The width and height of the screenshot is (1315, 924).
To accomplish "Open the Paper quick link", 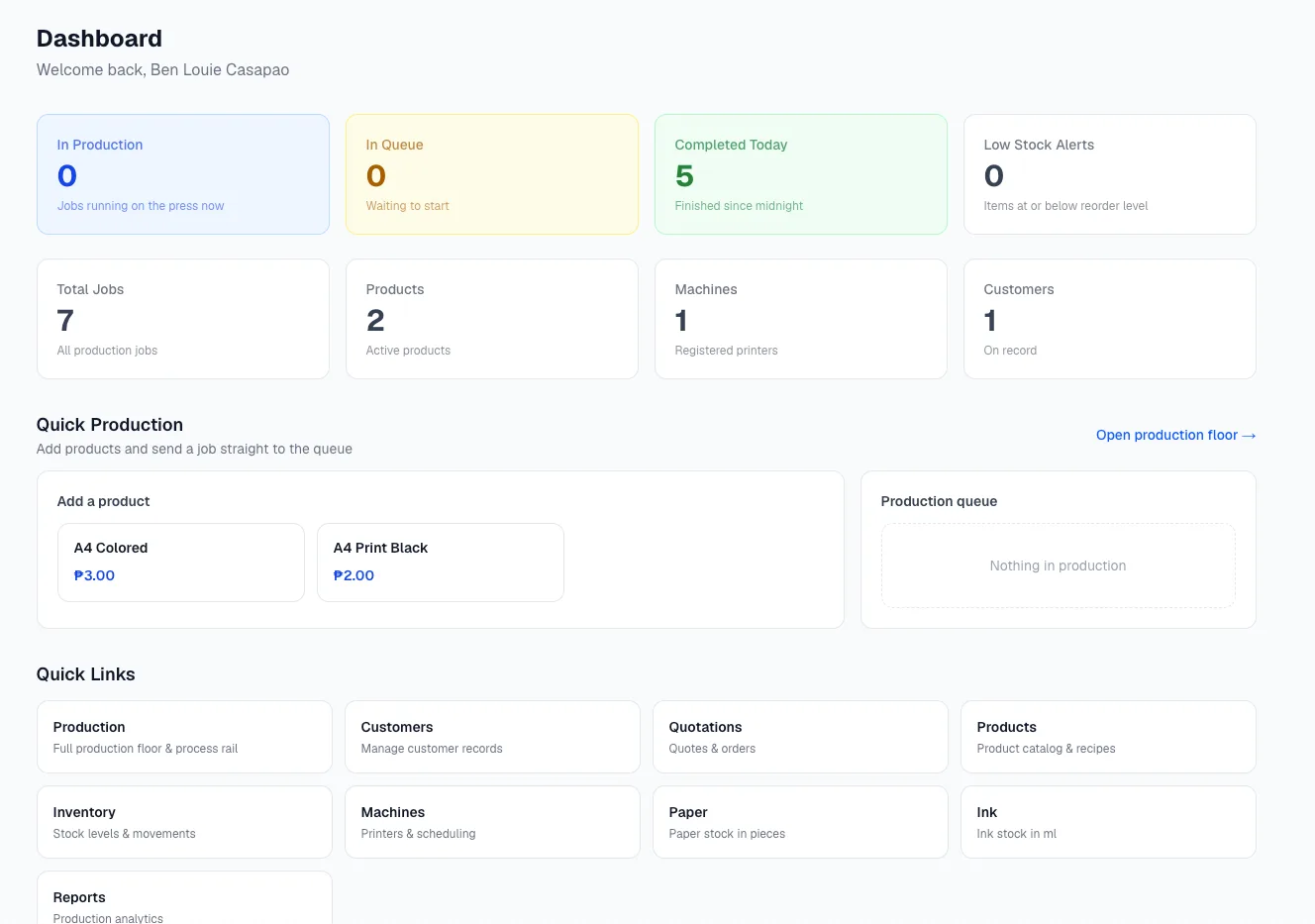I will [800, 822].
